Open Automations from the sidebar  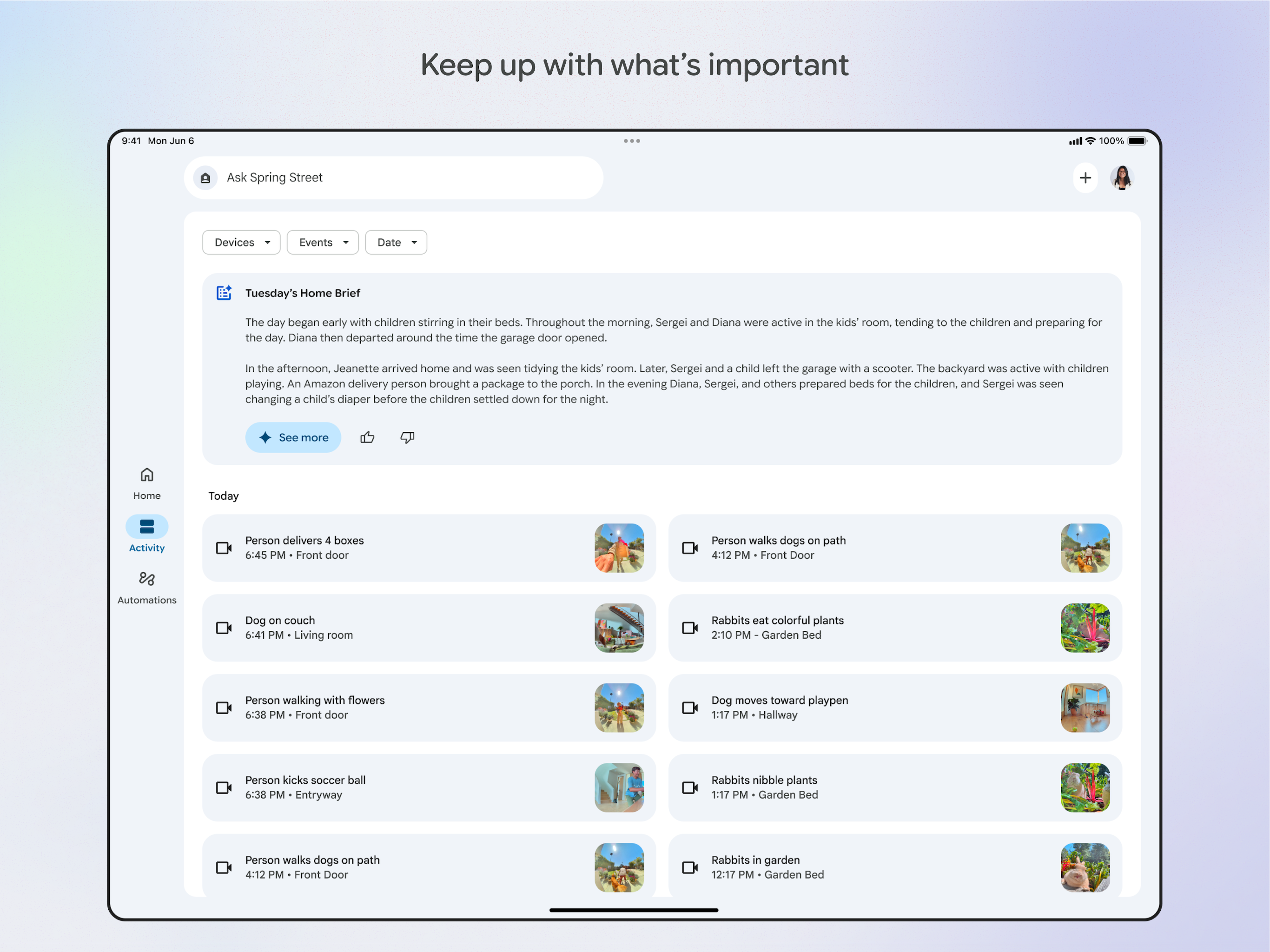(147, 587)
